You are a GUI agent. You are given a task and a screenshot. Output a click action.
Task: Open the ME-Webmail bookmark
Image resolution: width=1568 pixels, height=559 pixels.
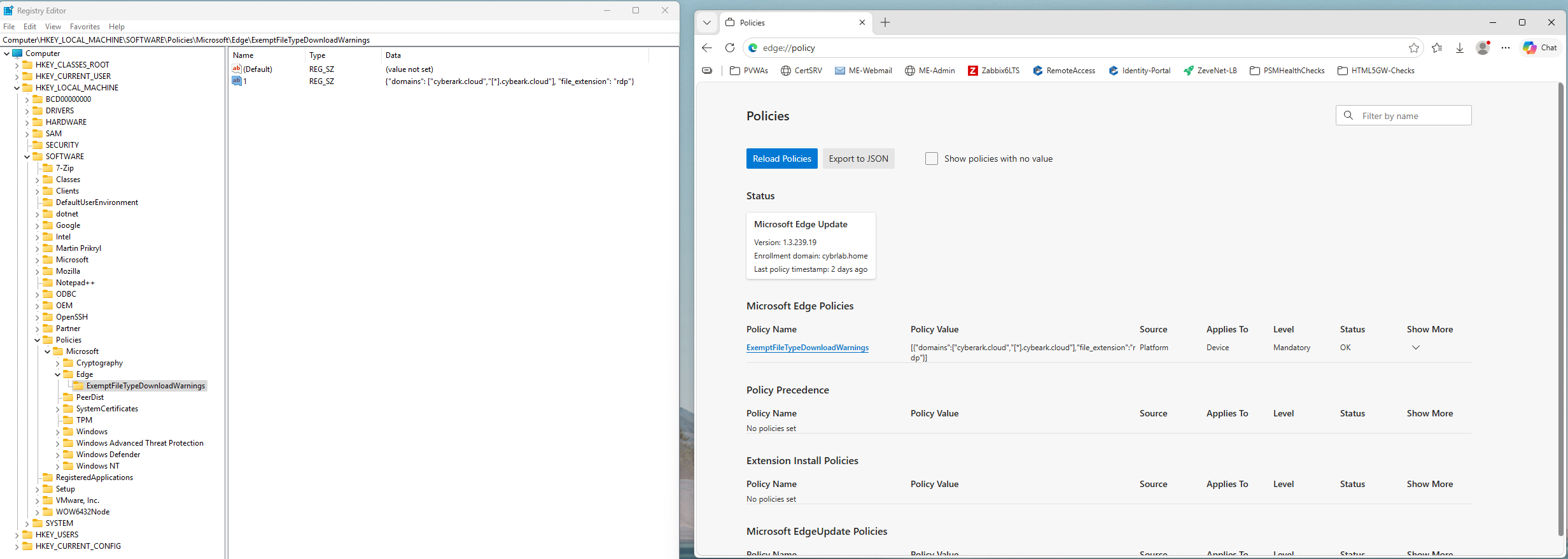tap(863, 71)
